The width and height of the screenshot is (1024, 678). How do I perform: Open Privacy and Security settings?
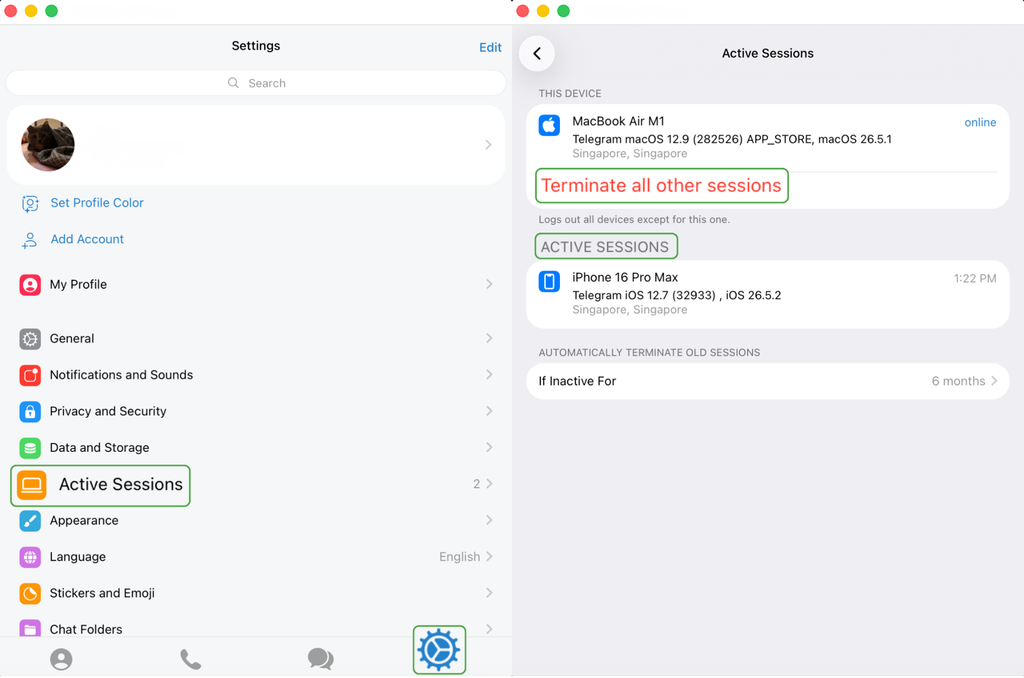click(256, 412)
